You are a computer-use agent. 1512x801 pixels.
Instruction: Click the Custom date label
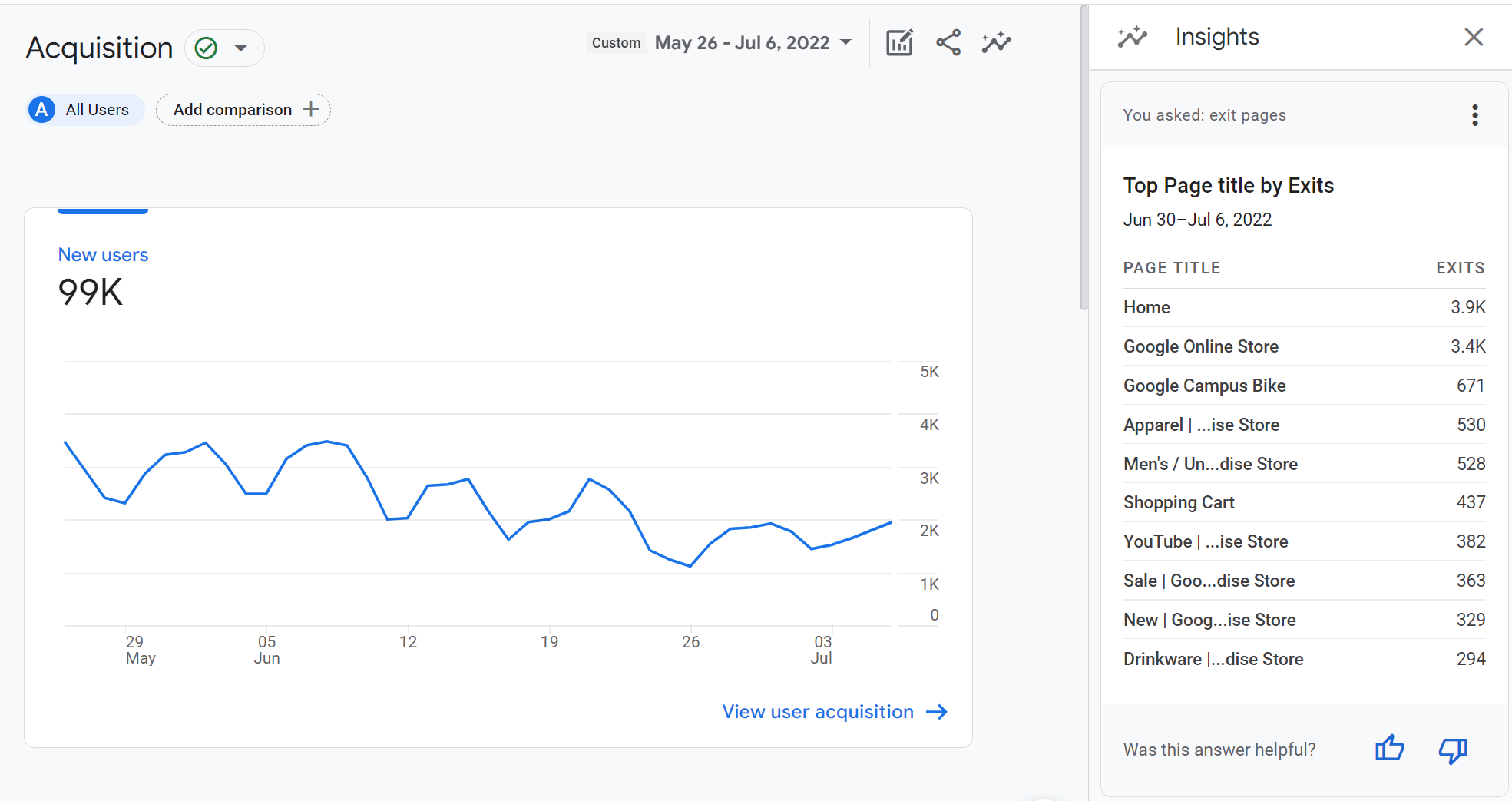pyautogui.click(x=616, y=43)
